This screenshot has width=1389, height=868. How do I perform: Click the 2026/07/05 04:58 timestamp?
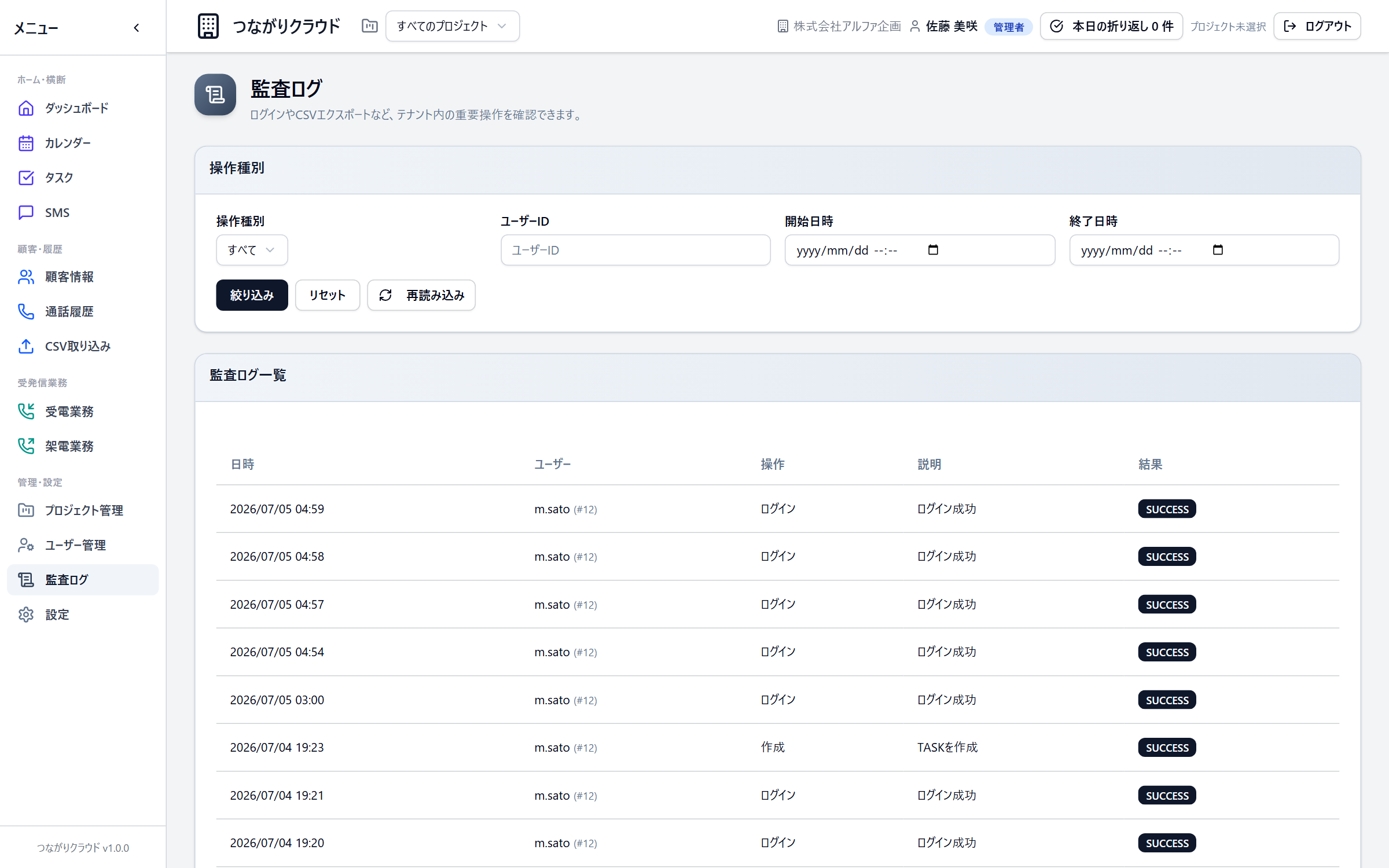pos(277,557)
